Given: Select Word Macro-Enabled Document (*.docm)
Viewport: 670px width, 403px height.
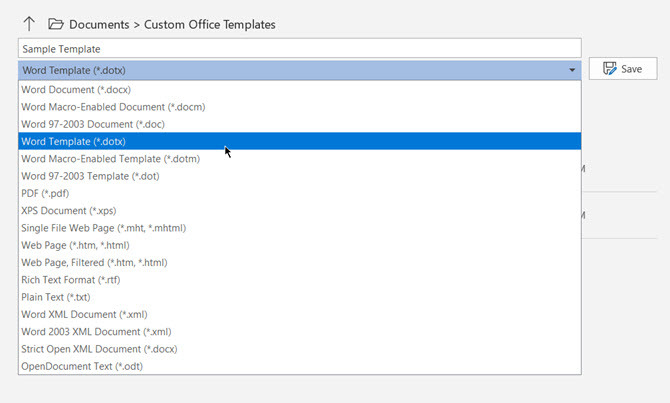Looking at the screenshot, I should tap(300, 107).
